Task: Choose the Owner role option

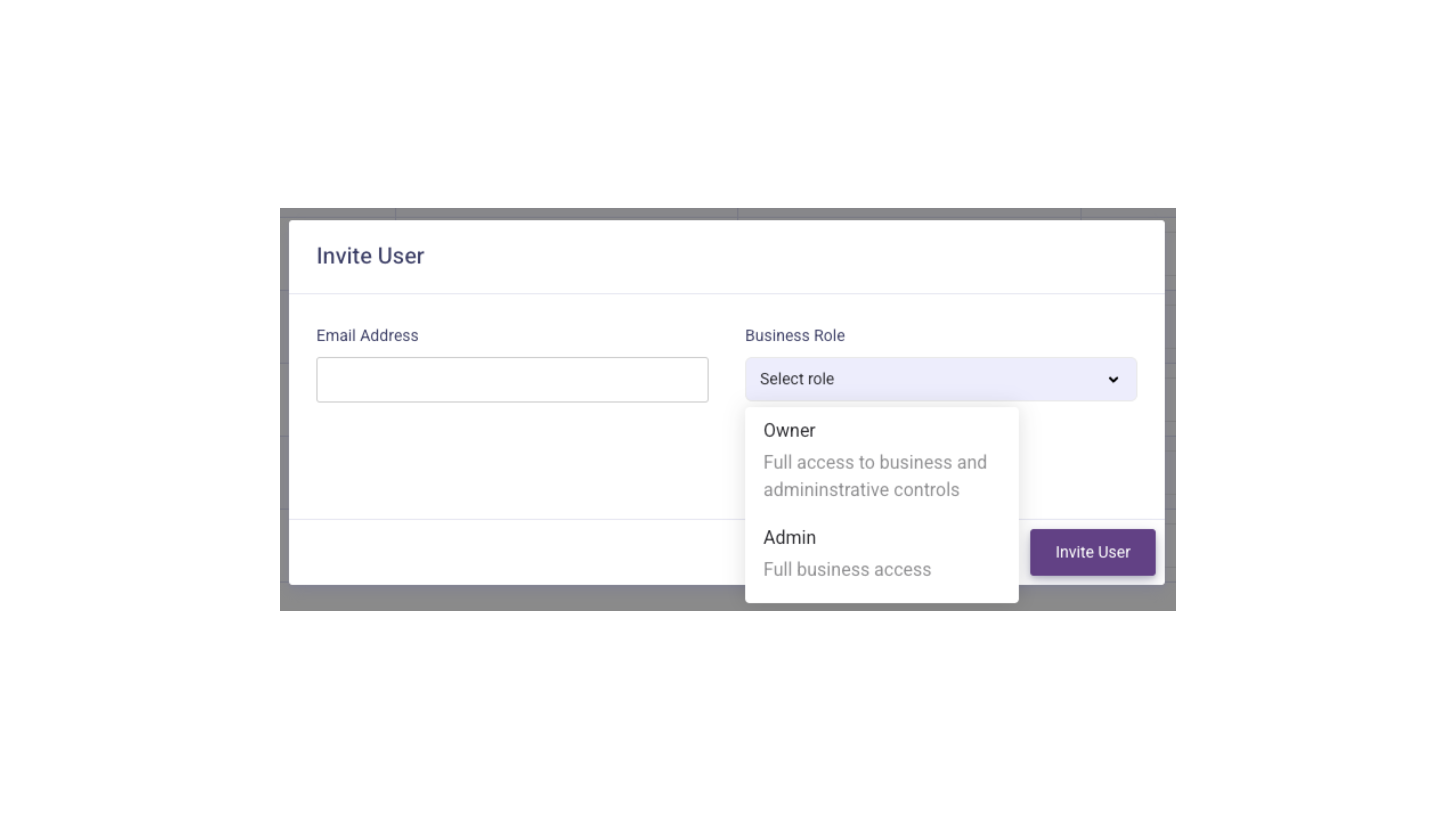Action: (x=882, y=459)
